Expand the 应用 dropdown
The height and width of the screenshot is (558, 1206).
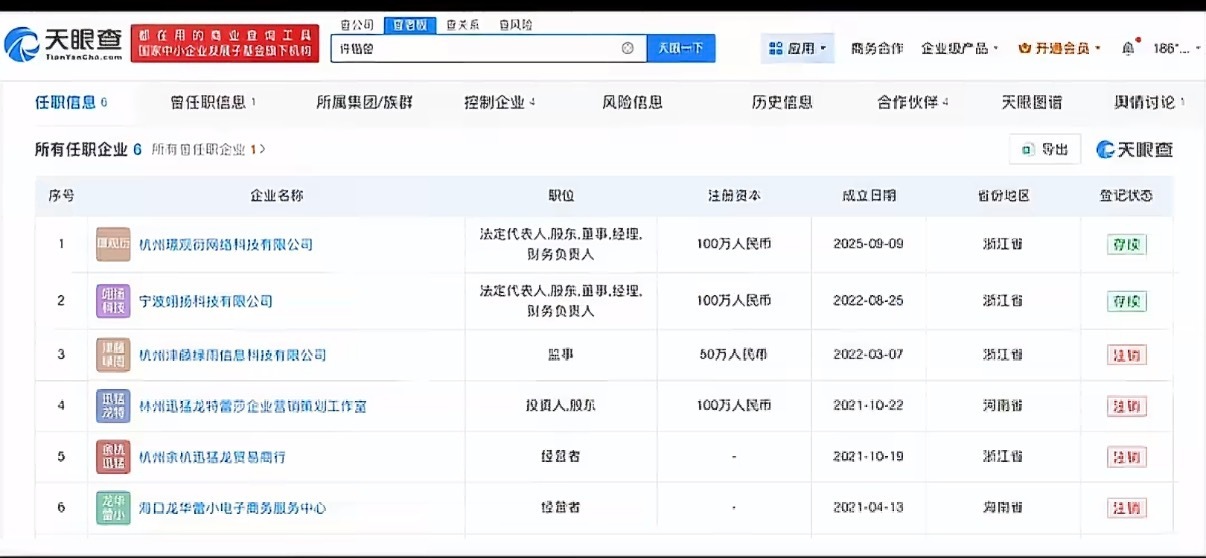(x=798, y=48)
